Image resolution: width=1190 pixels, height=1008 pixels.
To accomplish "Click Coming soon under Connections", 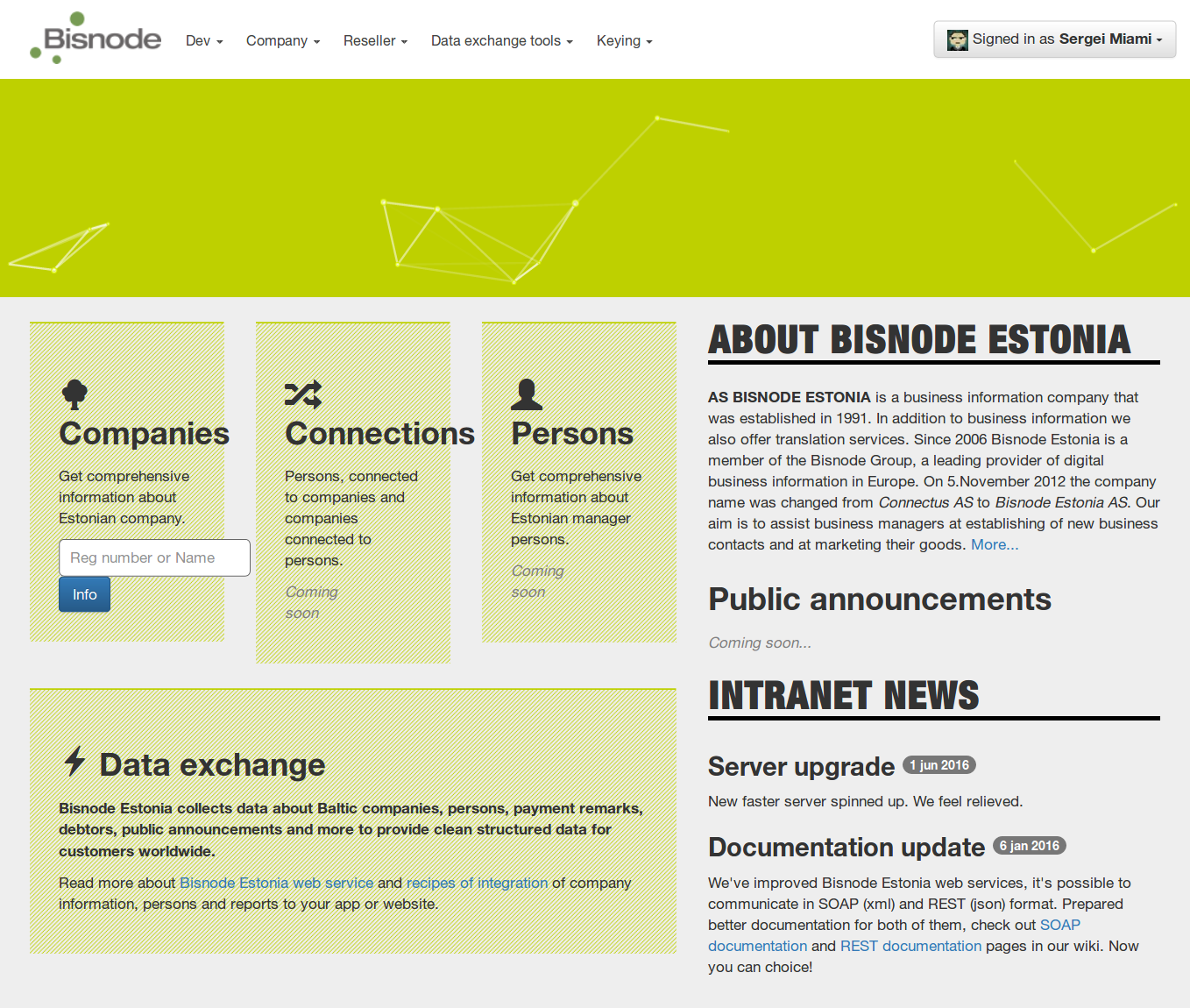I will 311,602.
